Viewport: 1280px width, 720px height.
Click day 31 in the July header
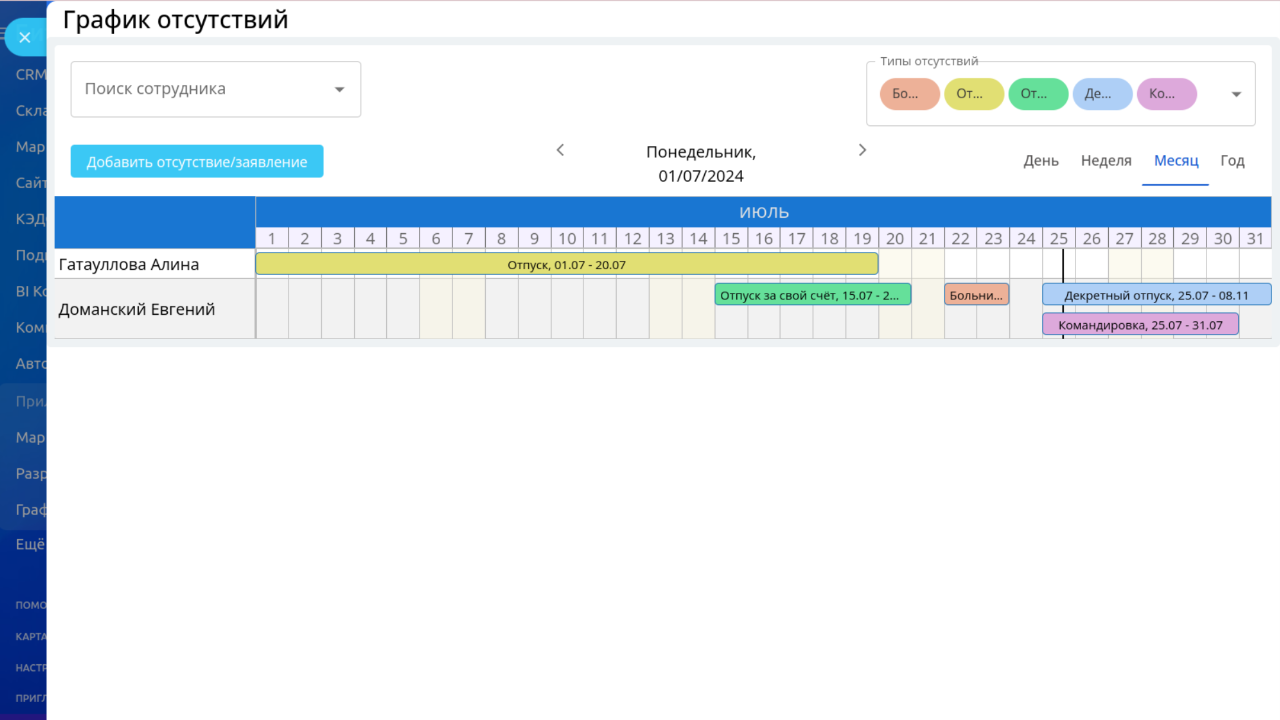coord(1256,238)
